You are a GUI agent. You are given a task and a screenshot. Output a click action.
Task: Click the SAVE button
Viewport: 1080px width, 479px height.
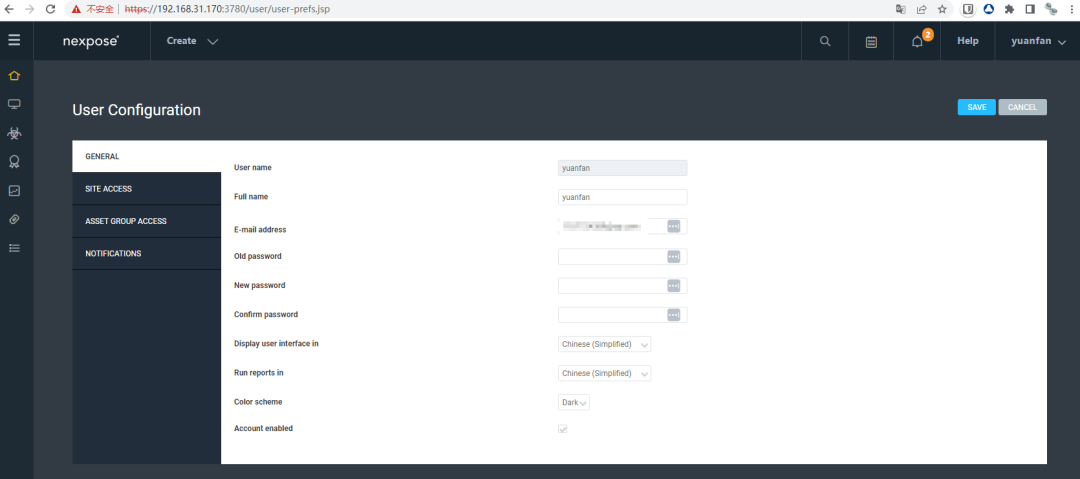click(977, 108)
